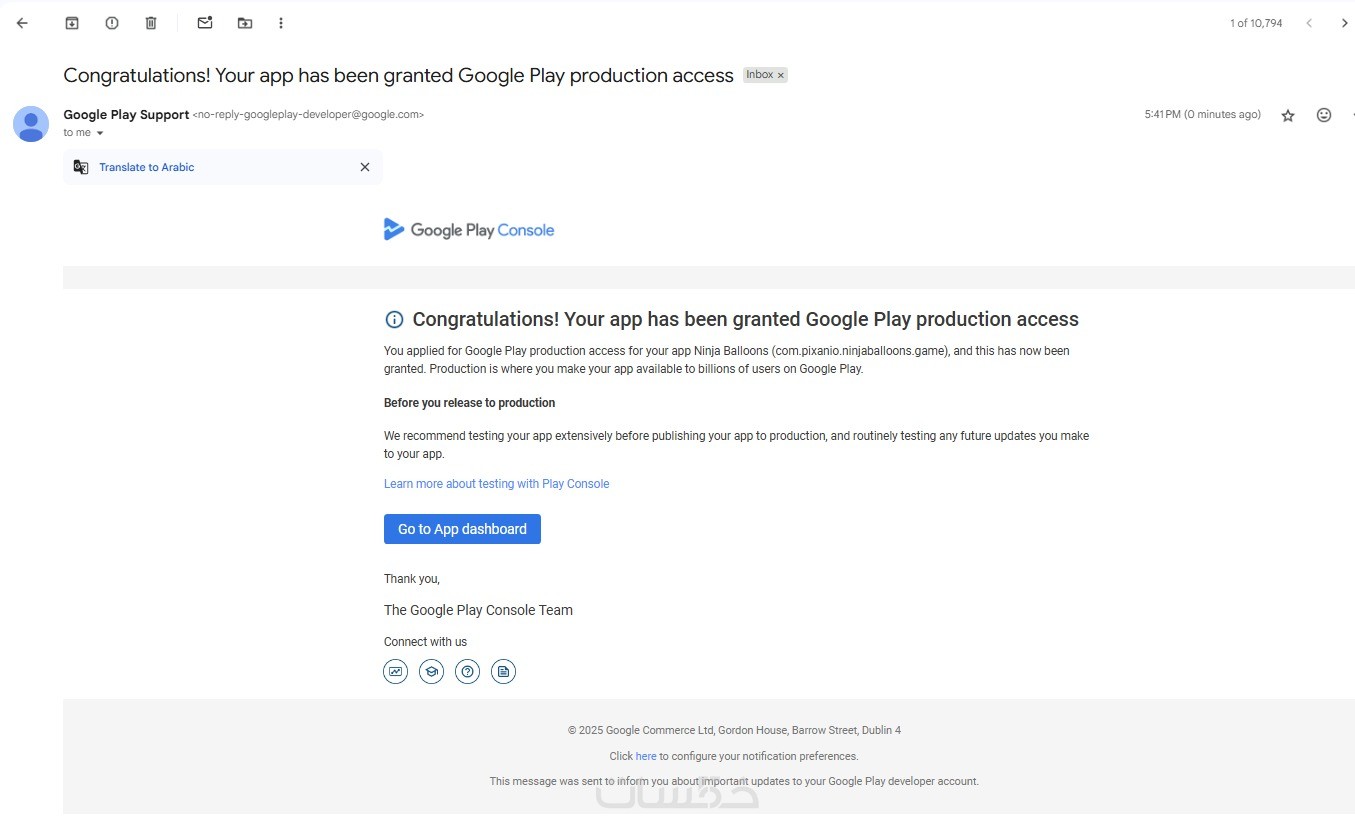This screenshot has width=1355, height=826.
Task: Add an emoji reaction to the email
Action: coord(1324,115)
